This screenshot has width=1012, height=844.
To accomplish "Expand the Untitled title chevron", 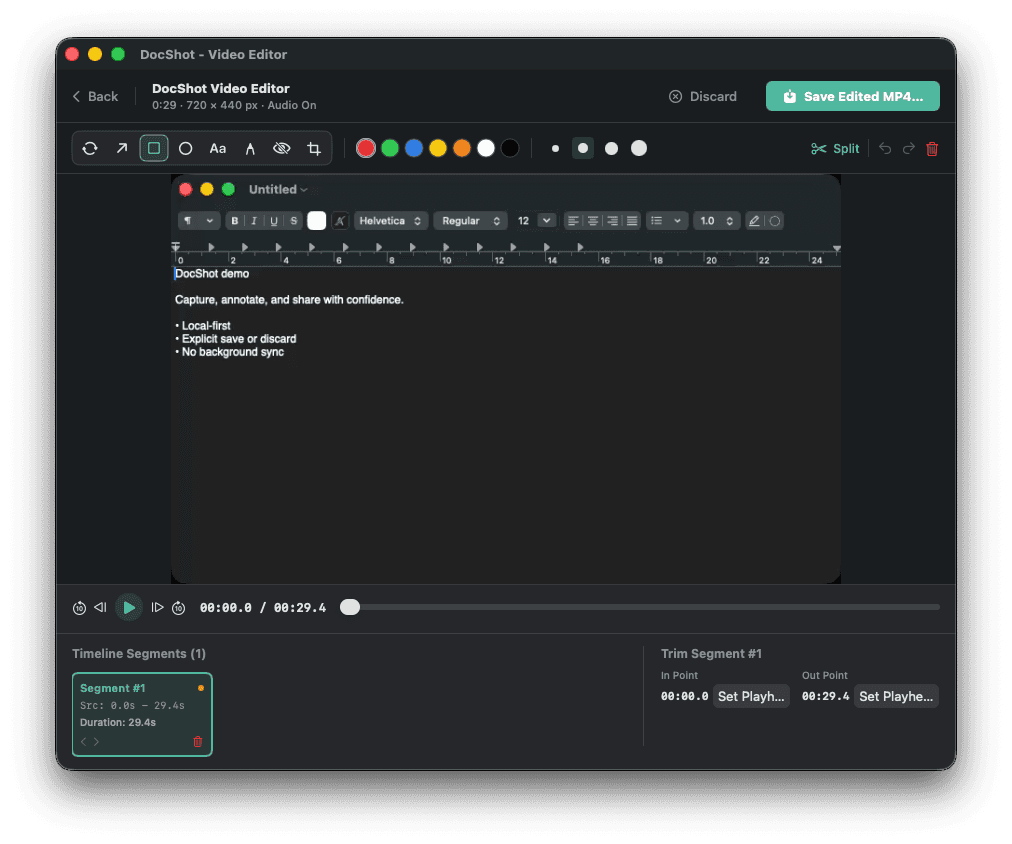I will point(304,190).
